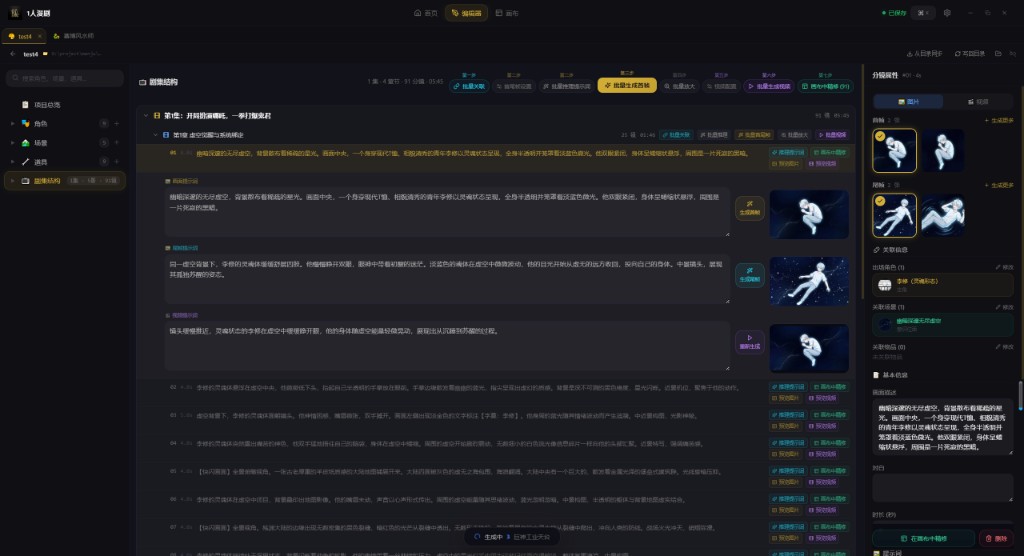Expand the 道具 tree node

12,162
